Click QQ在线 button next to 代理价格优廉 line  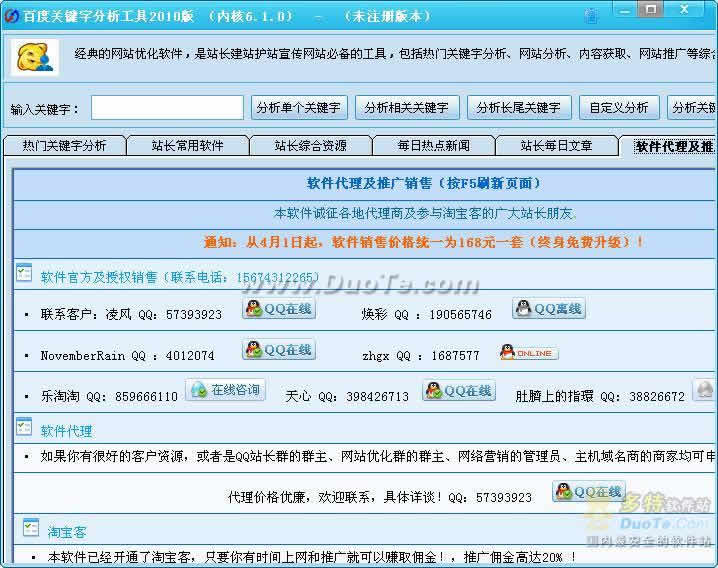coord(589,492)
